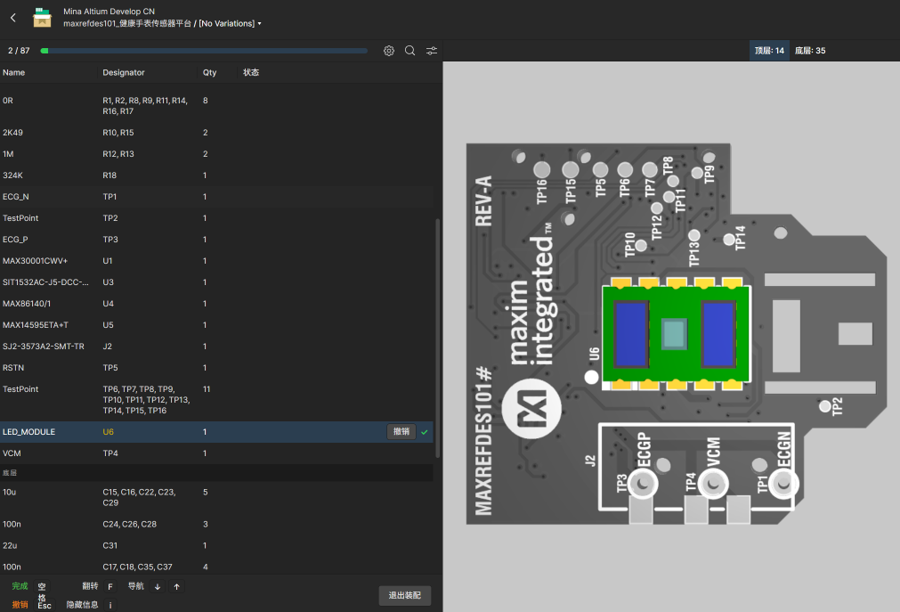Click the Esc undo key hint
The height and width of the screenshot is (612, 900).
point(44,606)
